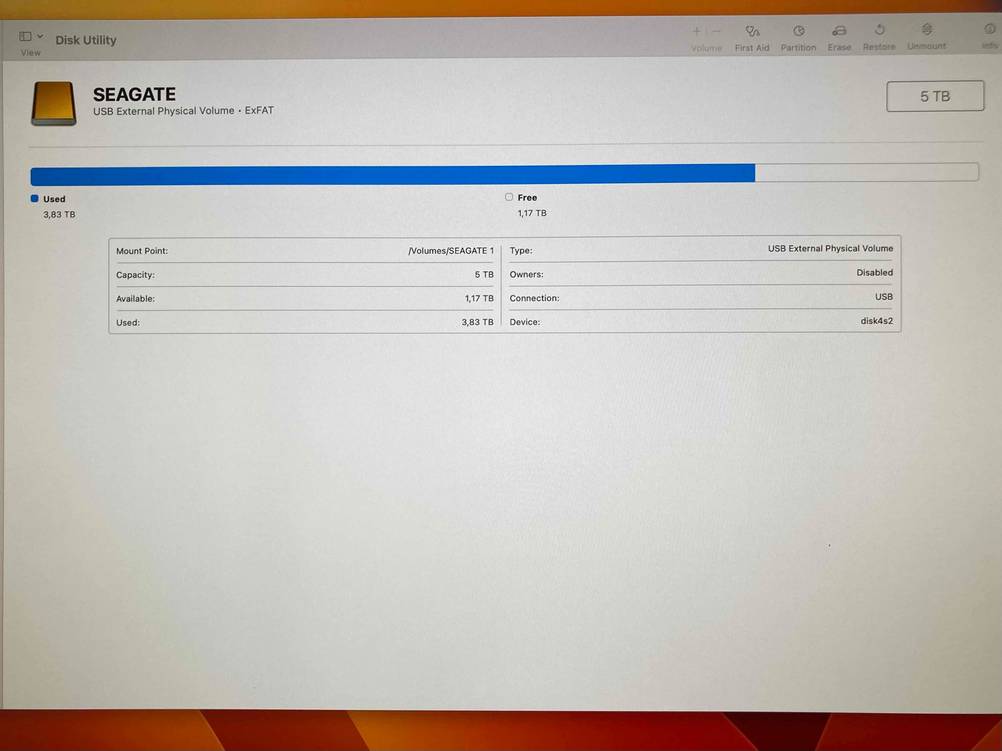Click the Disk Utility window title
This screenshot has width=1002, height=751.
tap(86, 40)
